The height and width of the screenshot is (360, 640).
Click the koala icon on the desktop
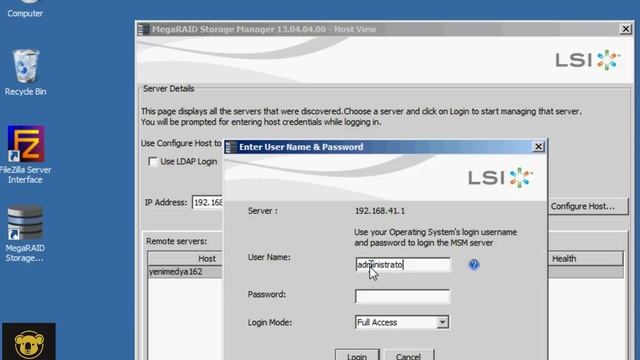(x=29, y=342)
